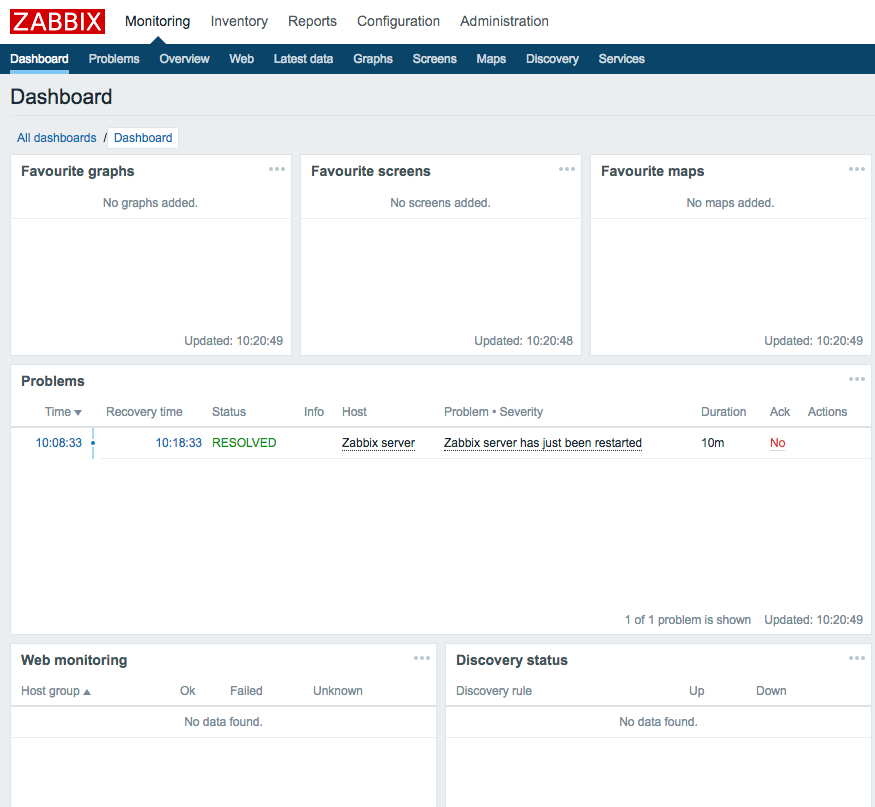The height and width of the screenshot is (807, 875).
Task: Click the Discovery rule column header
Action: tap(494, 691)
